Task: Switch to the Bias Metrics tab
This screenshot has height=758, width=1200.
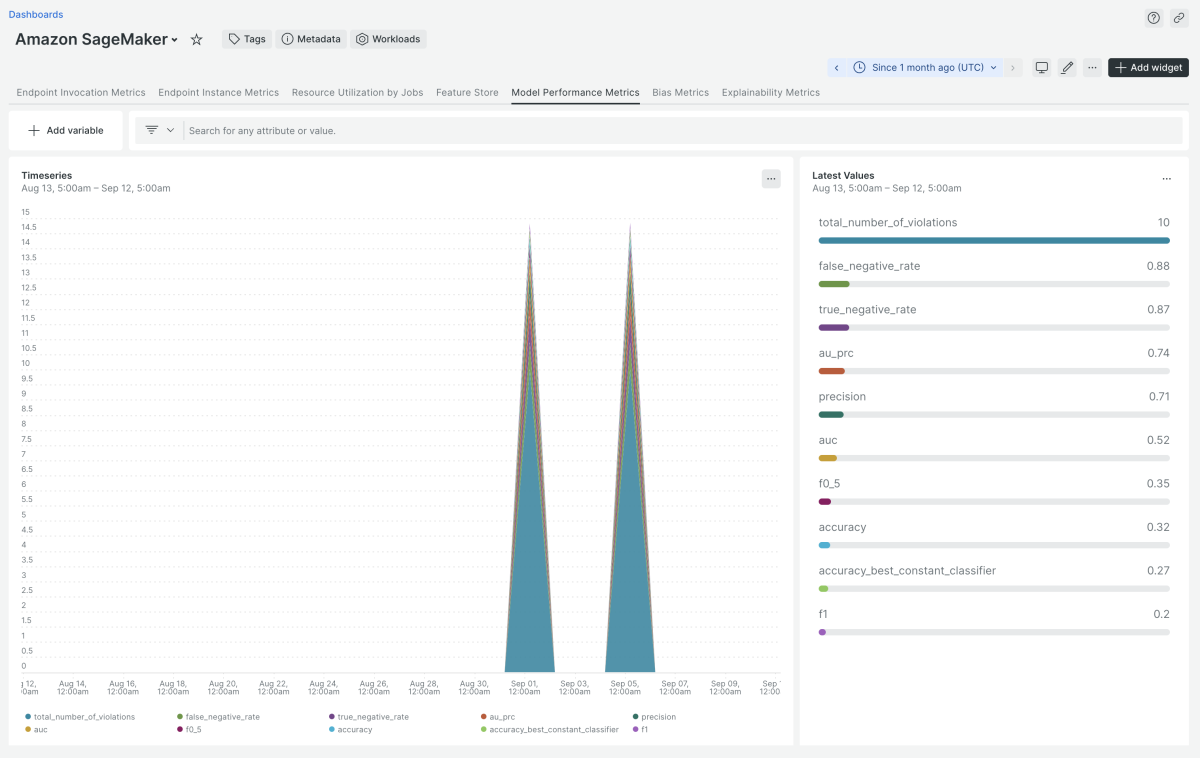Action: coord(680,93)
